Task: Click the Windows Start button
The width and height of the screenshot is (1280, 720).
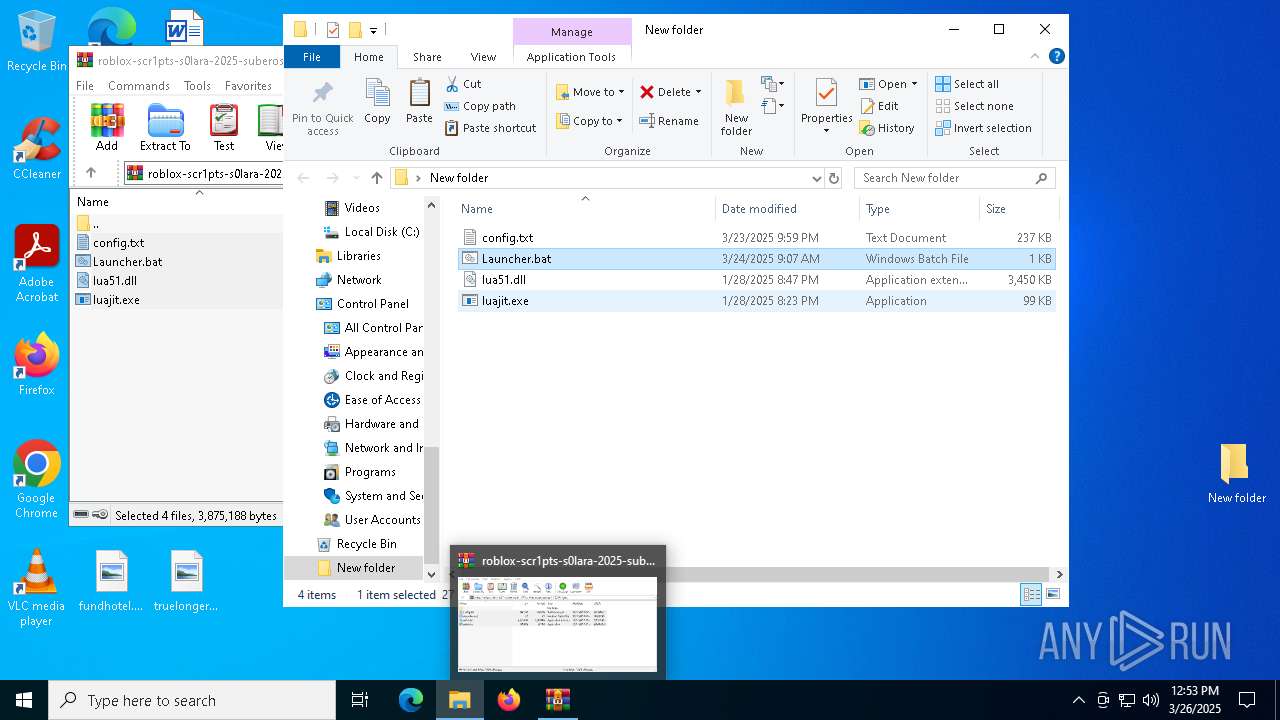Action: click(x=23, y=700)
